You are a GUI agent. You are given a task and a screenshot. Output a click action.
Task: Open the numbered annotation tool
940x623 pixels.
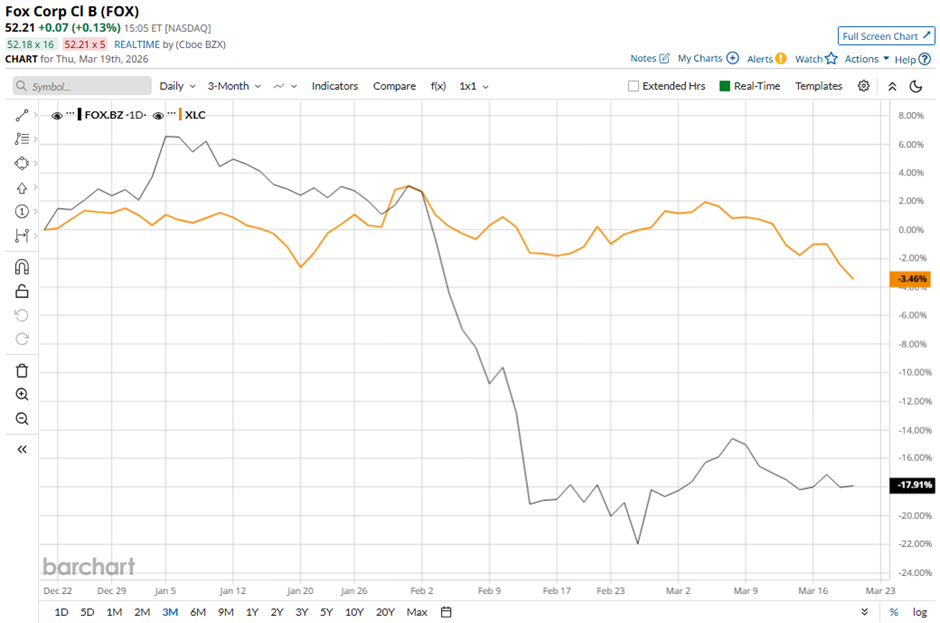click(22, 211)
